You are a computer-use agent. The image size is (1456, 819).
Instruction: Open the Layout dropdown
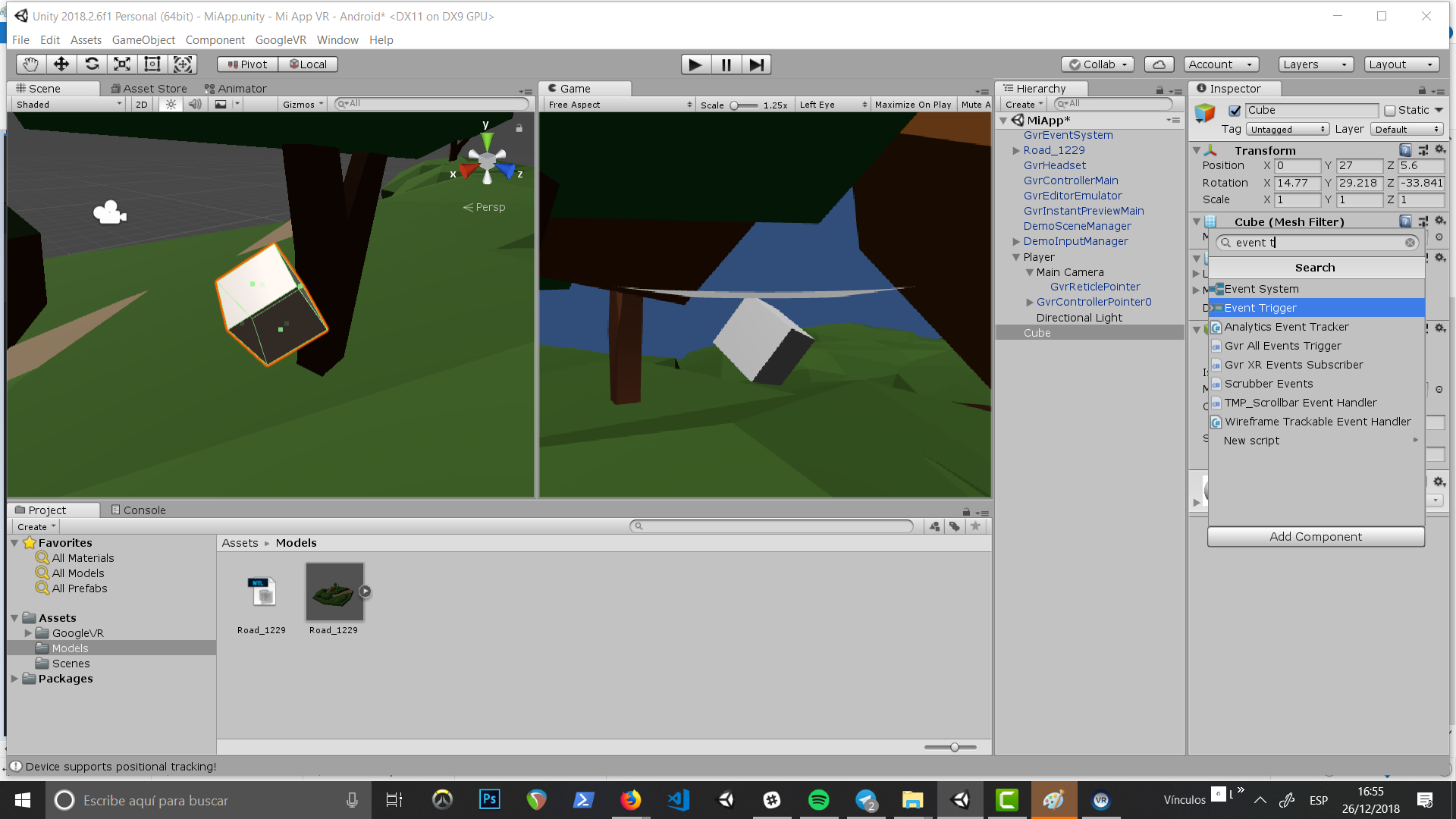click(1402, 64)
